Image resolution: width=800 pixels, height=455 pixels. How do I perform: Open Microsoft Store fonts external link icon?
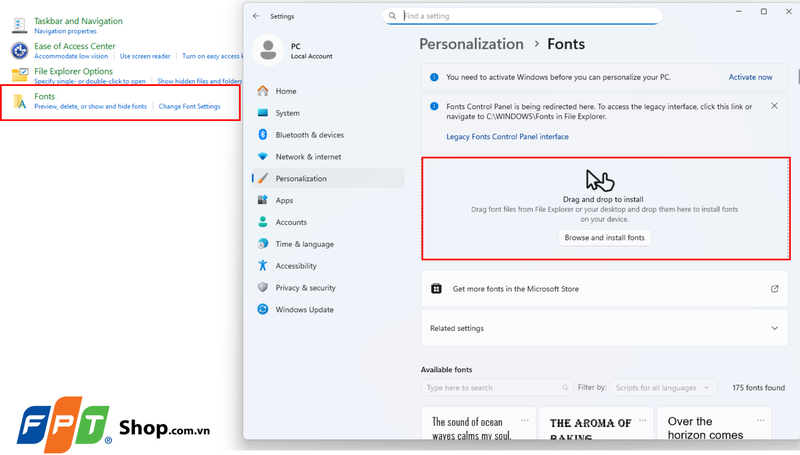pos(774,289)
